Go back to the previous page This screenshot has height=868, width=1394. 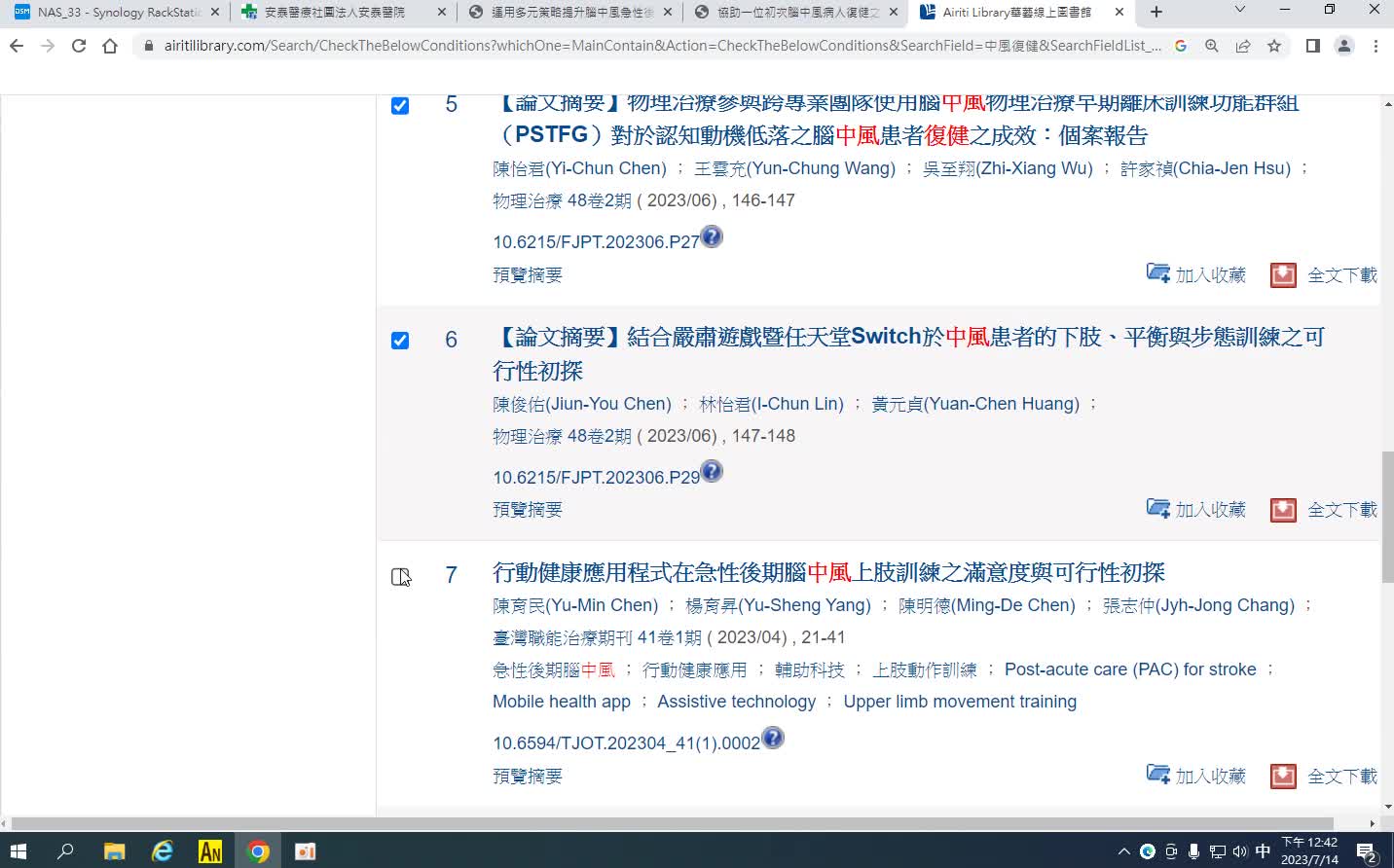[17, 46]
